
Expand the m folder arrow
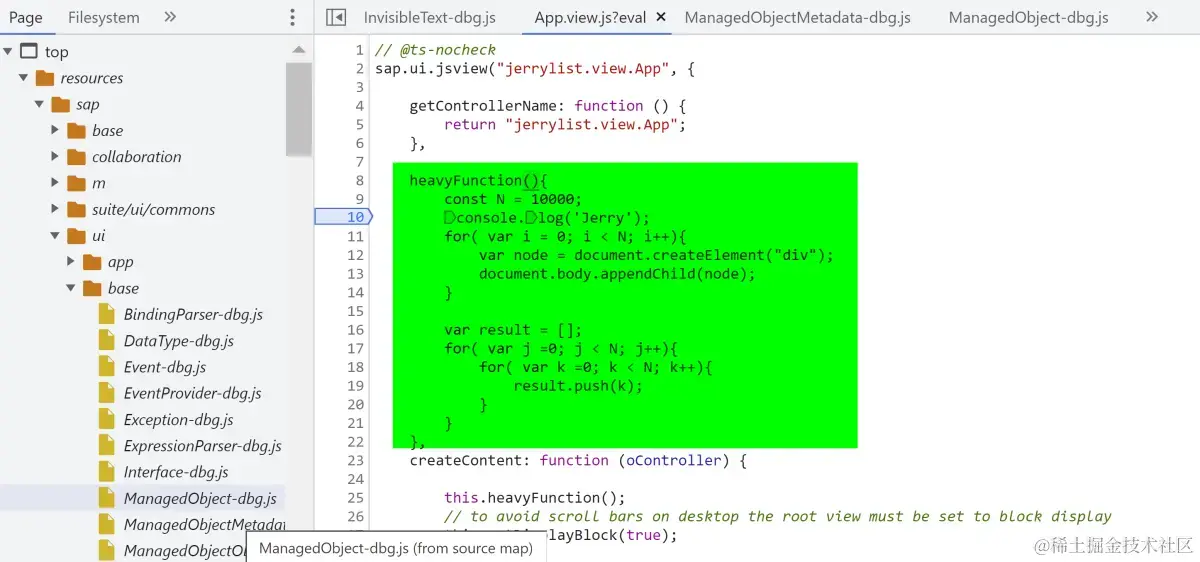pos(56,183)
